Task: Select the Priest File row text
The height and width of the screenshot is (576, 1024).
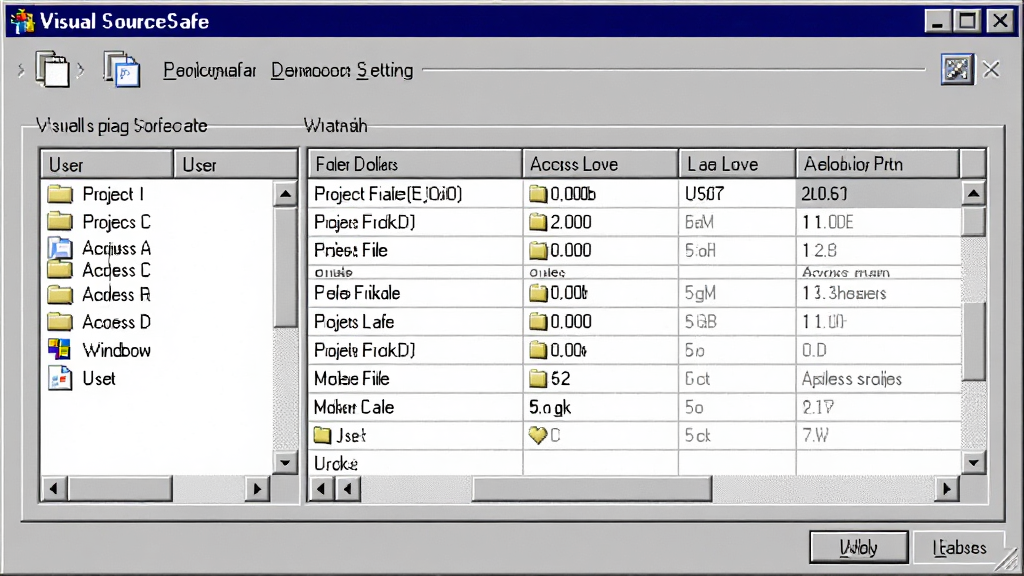Action: coord(351,250)
